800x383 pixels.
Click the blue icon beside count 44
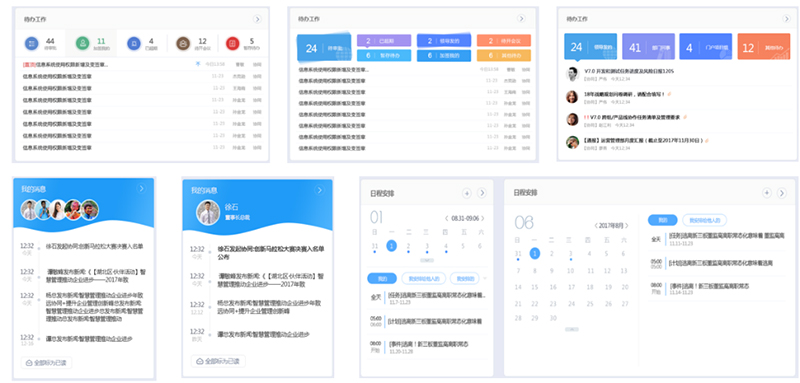click(x=32, y=43)
